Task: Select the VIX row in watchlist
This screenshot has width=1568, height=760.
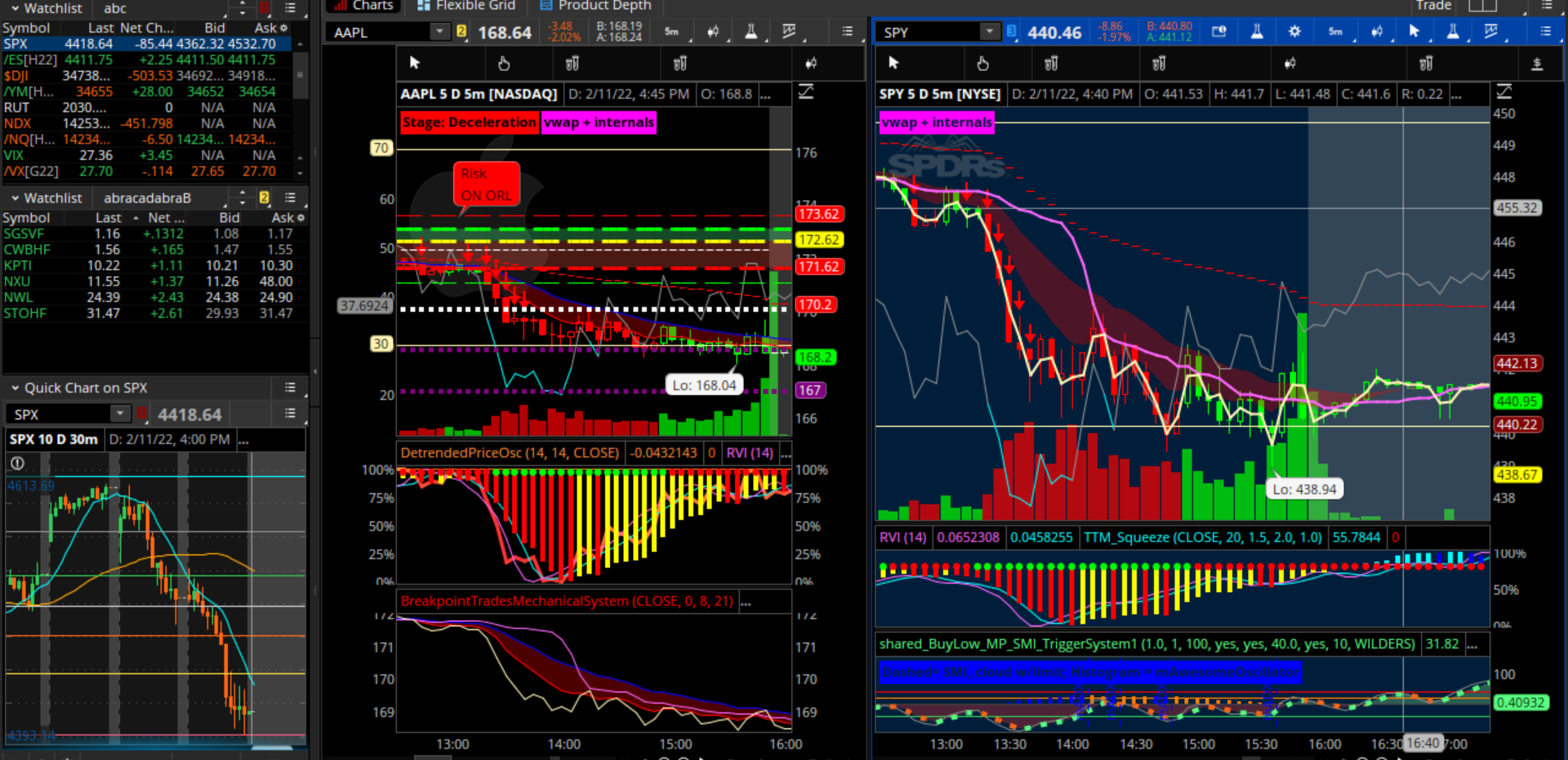Action: click(x=147, y=155)
